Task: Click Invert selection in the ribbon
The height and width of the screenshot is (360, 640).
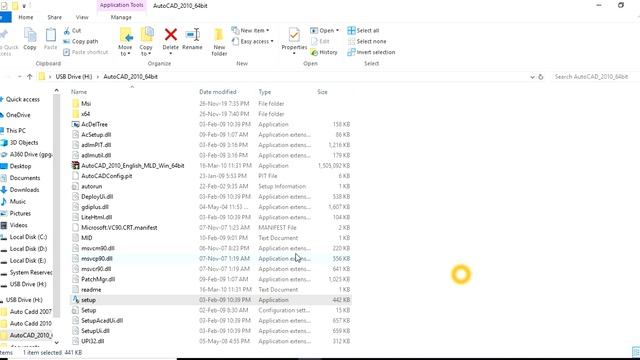Action: 371,52
